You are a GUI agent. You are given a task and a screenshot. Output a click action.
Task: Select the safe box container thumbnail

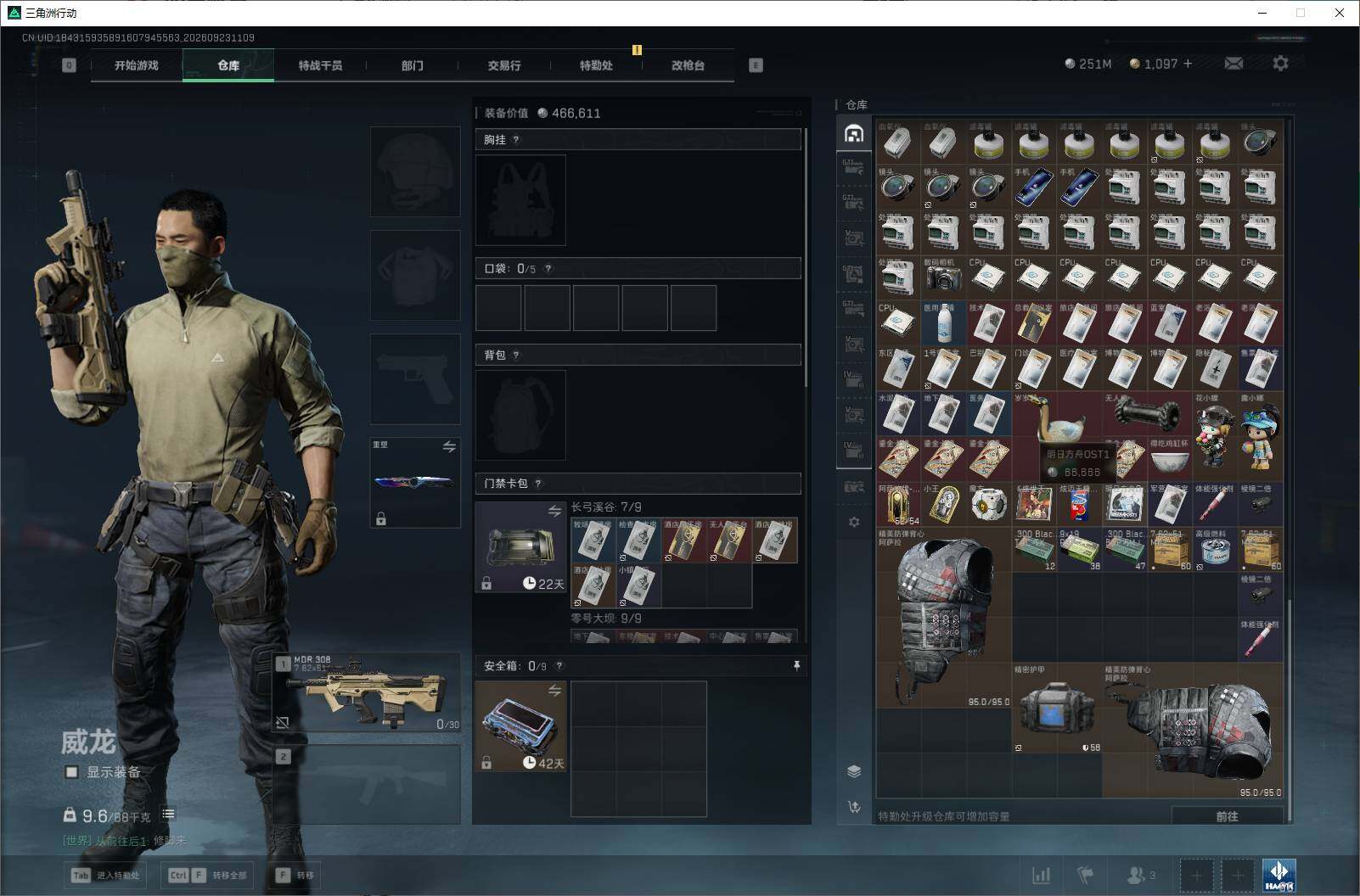[520, 726]
